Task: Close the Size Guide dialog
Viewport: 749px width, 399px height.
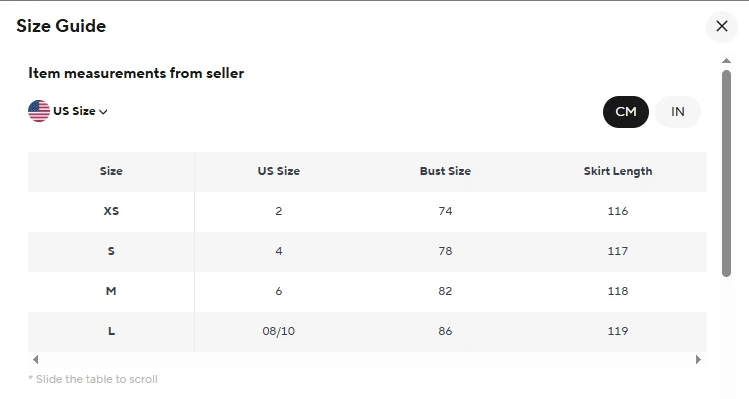Action: click(722, 26)
